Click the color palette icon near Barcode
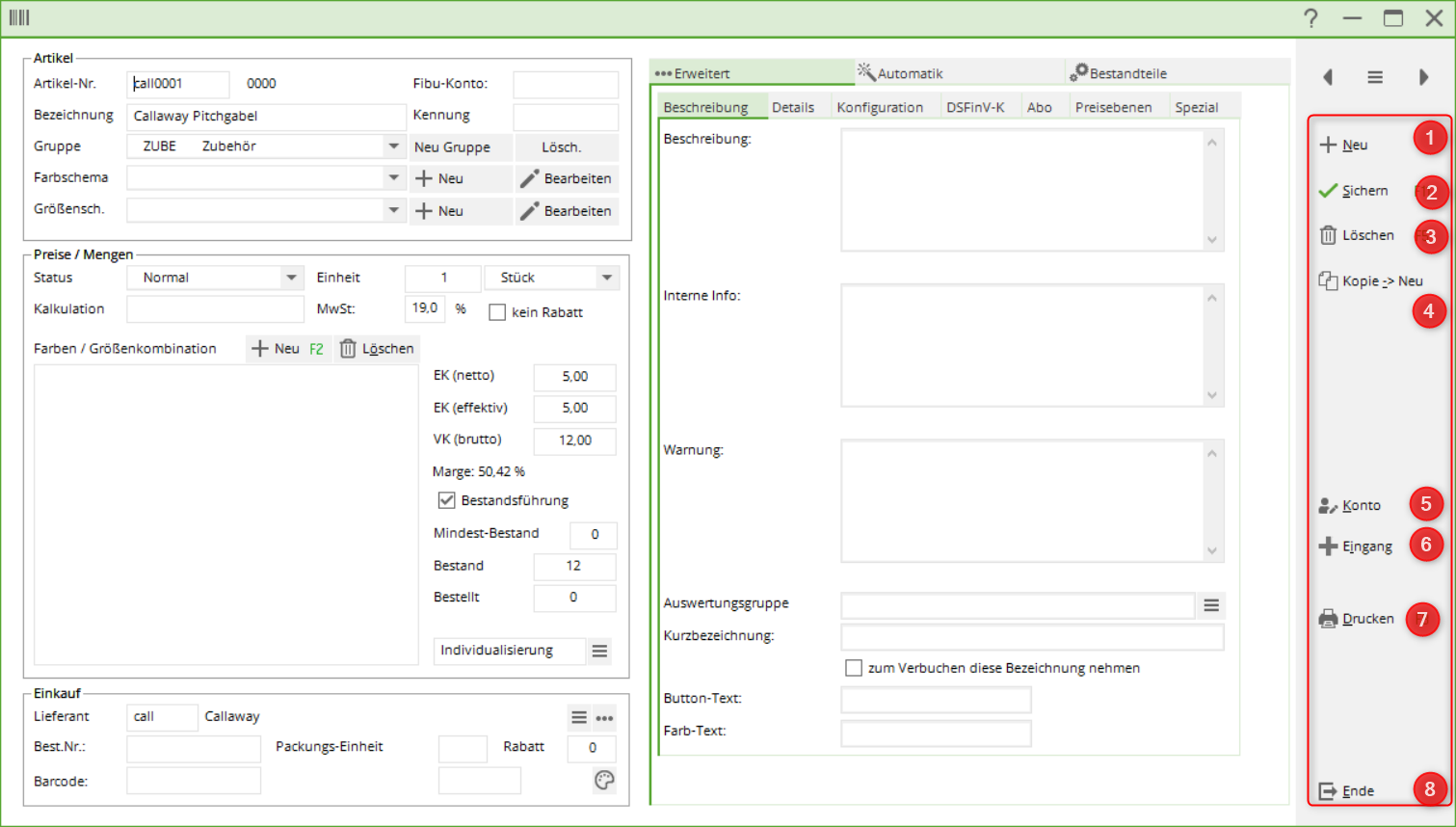This screenshot has width=1456, height=827. pos(604,781)
